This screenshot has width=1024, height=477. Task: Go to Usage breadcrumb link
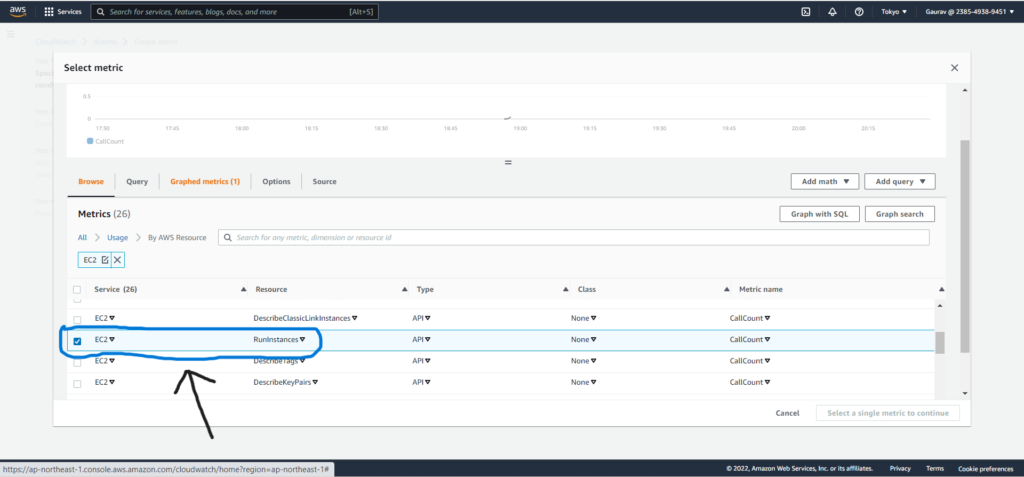118,238
